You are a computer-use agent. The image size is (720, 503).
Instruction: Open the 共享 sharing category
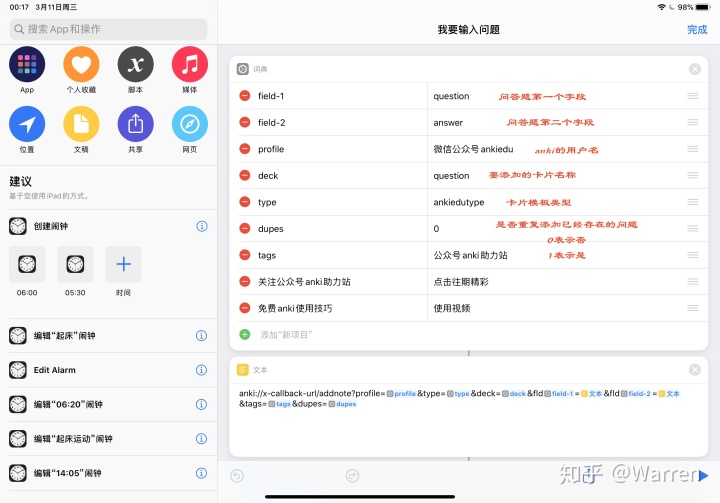pyautogui.click(x=135, y=124)
